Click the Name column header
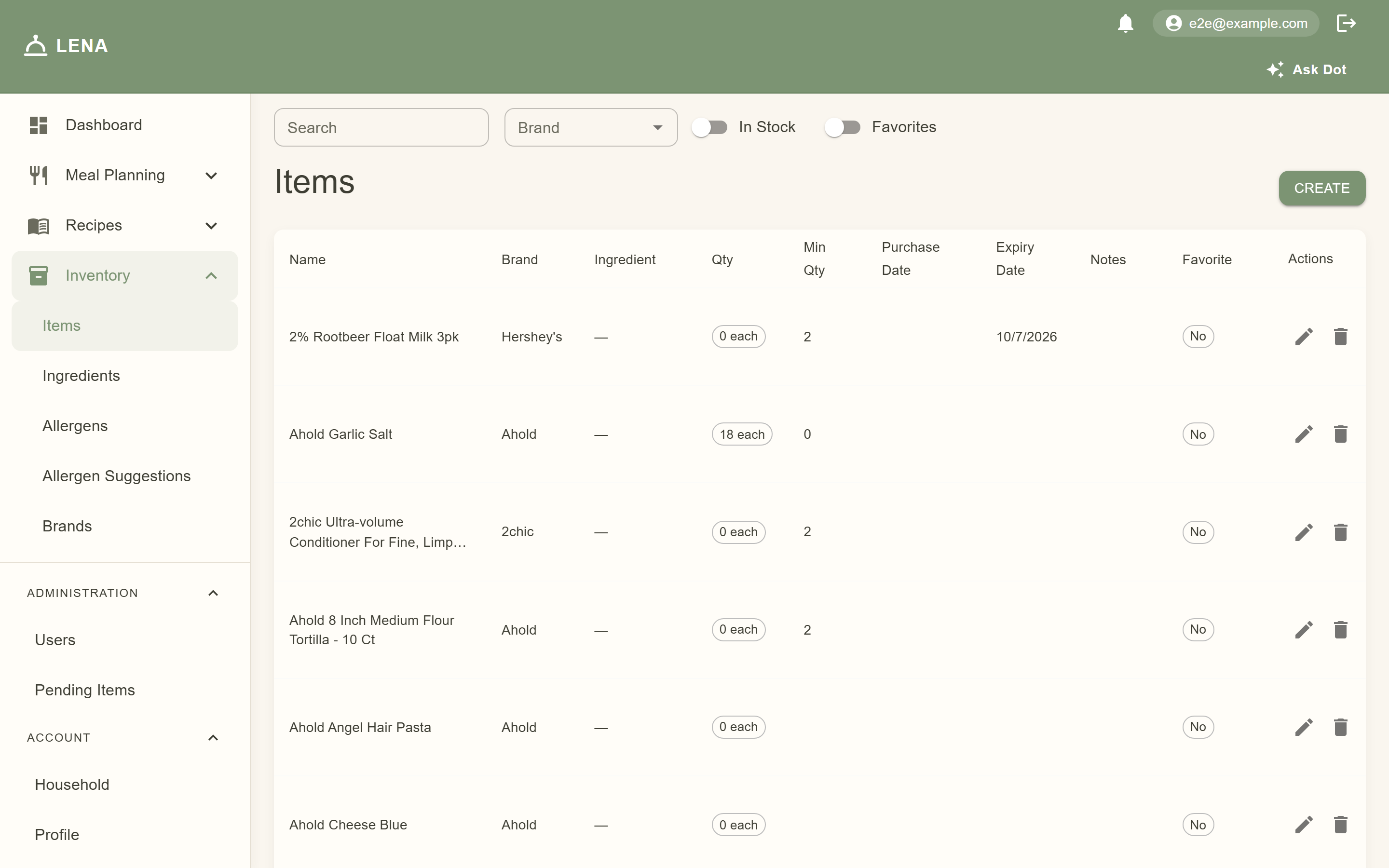This screenshot has height=868, width=1389. 307,259
